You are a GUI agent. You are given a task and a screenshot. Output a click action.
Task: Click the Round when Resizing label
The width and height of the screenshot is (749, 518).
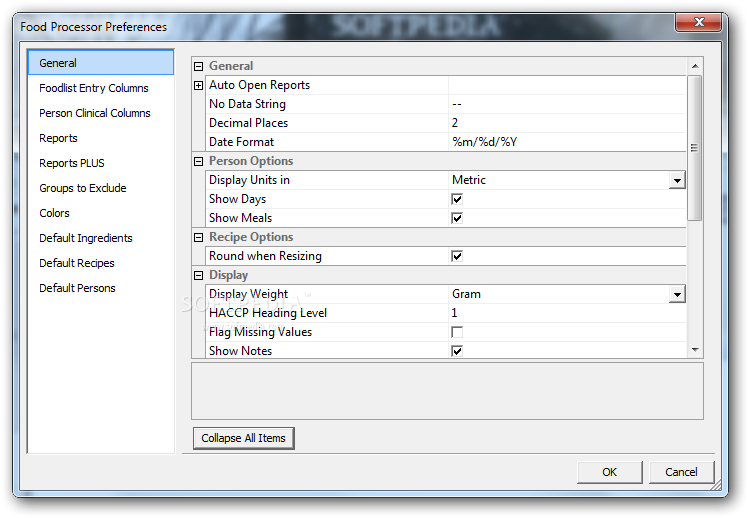click(265, 256)
